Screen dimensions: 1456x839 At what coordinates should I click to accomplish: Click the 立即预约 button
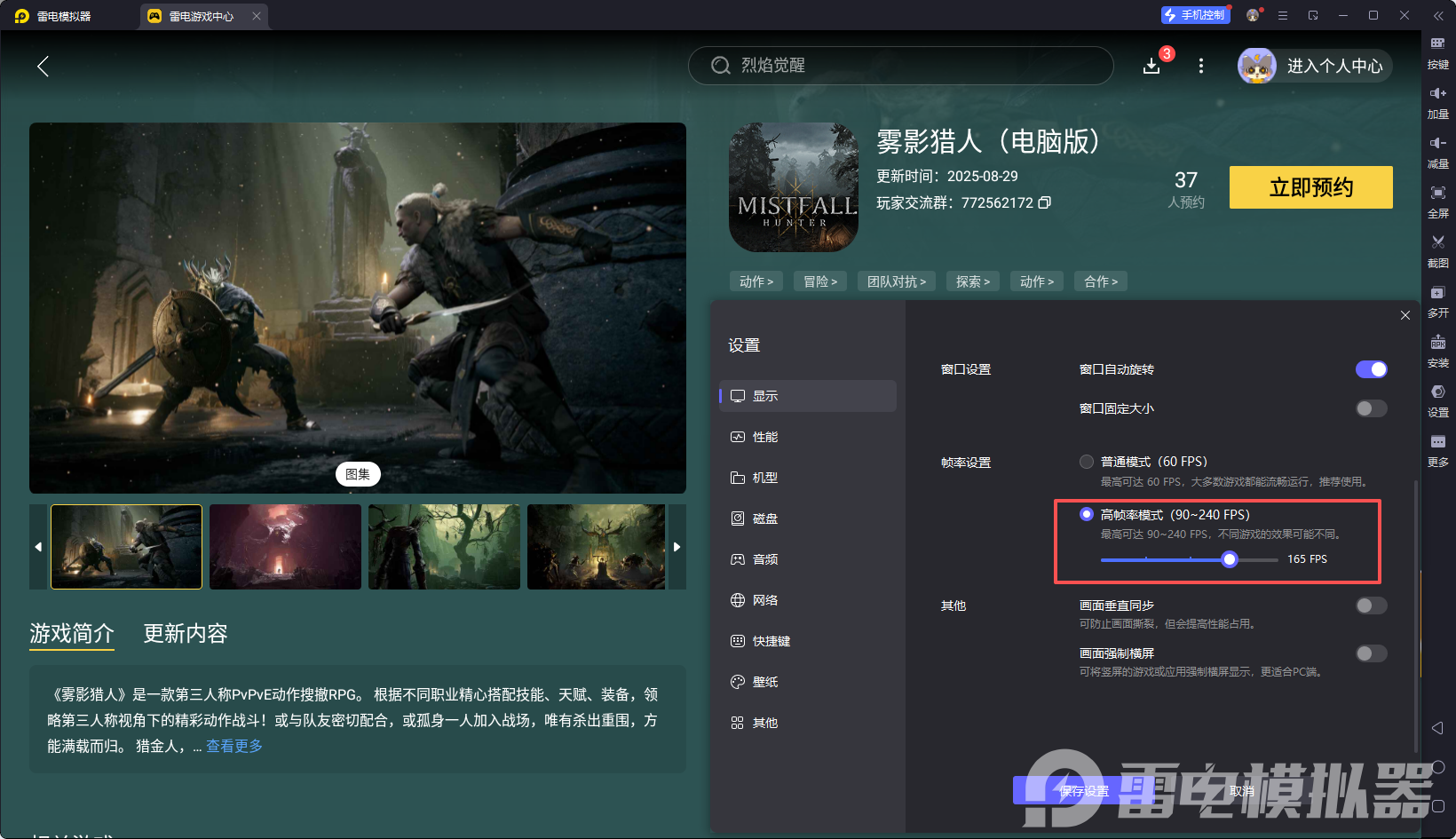(1310, 187)
